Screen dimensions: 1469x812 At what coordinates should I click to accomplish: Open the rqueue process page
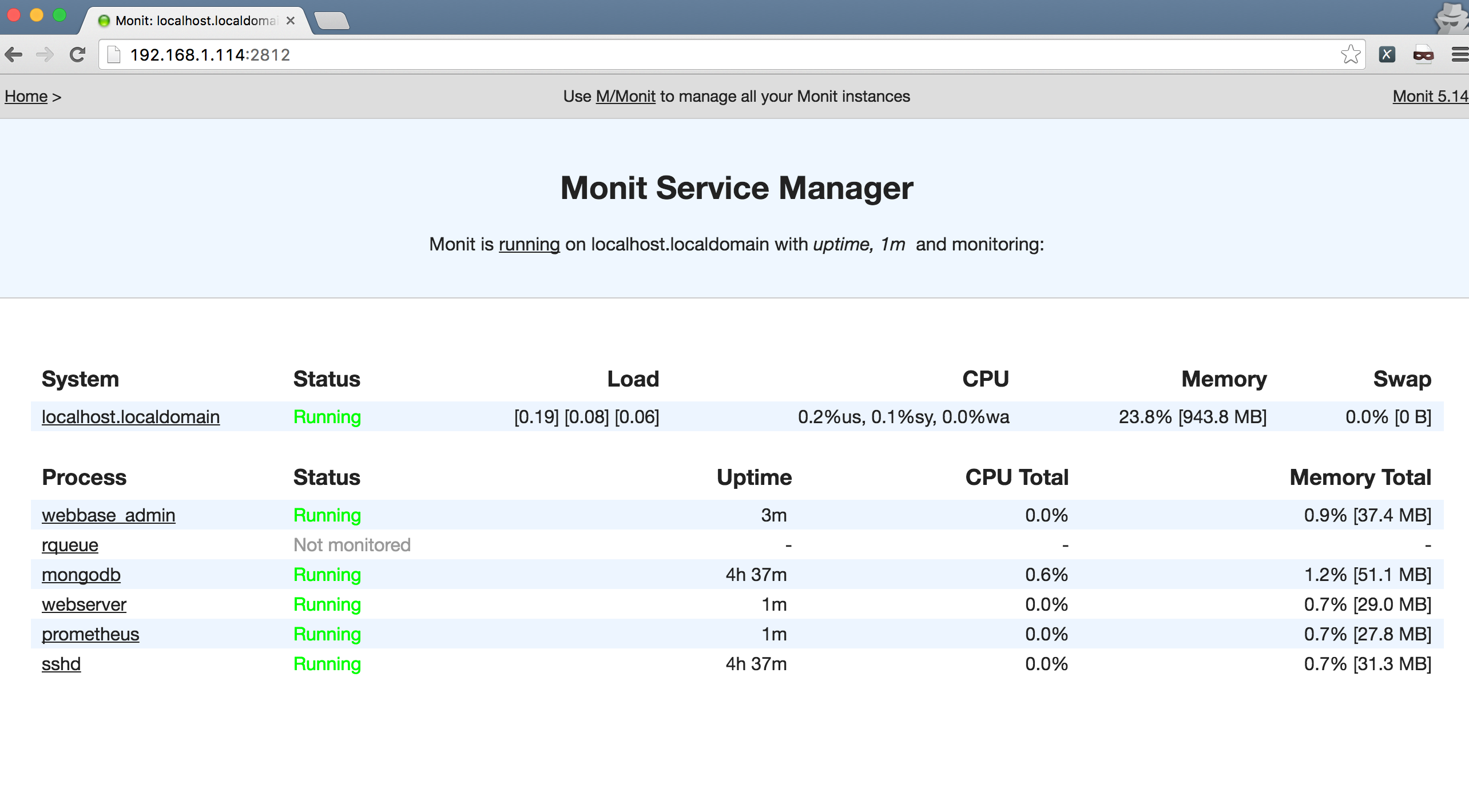click(70, 545)
